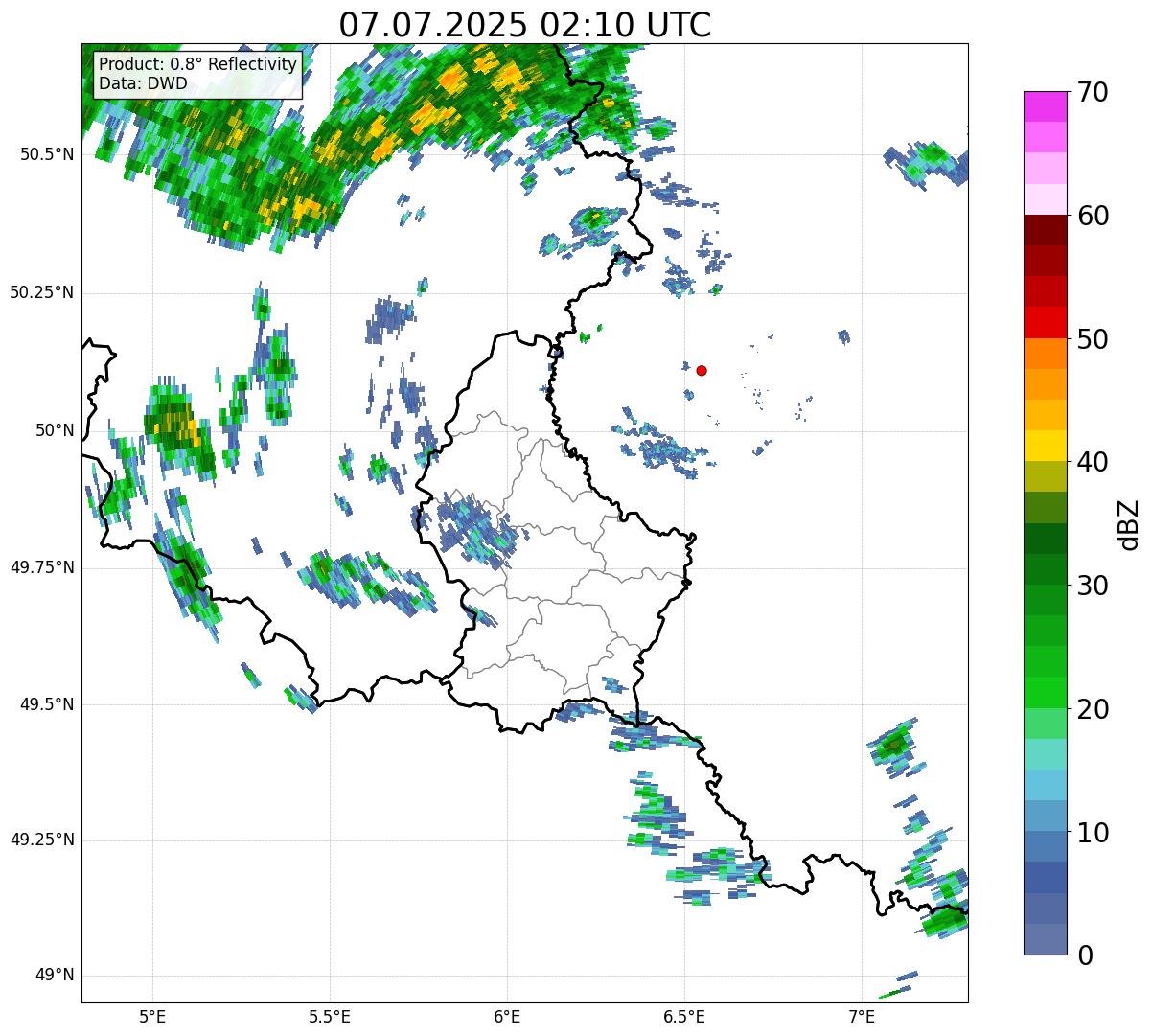
Task: Click the "dBZ" colorbar label
Action: click(x=1128, y=523)
